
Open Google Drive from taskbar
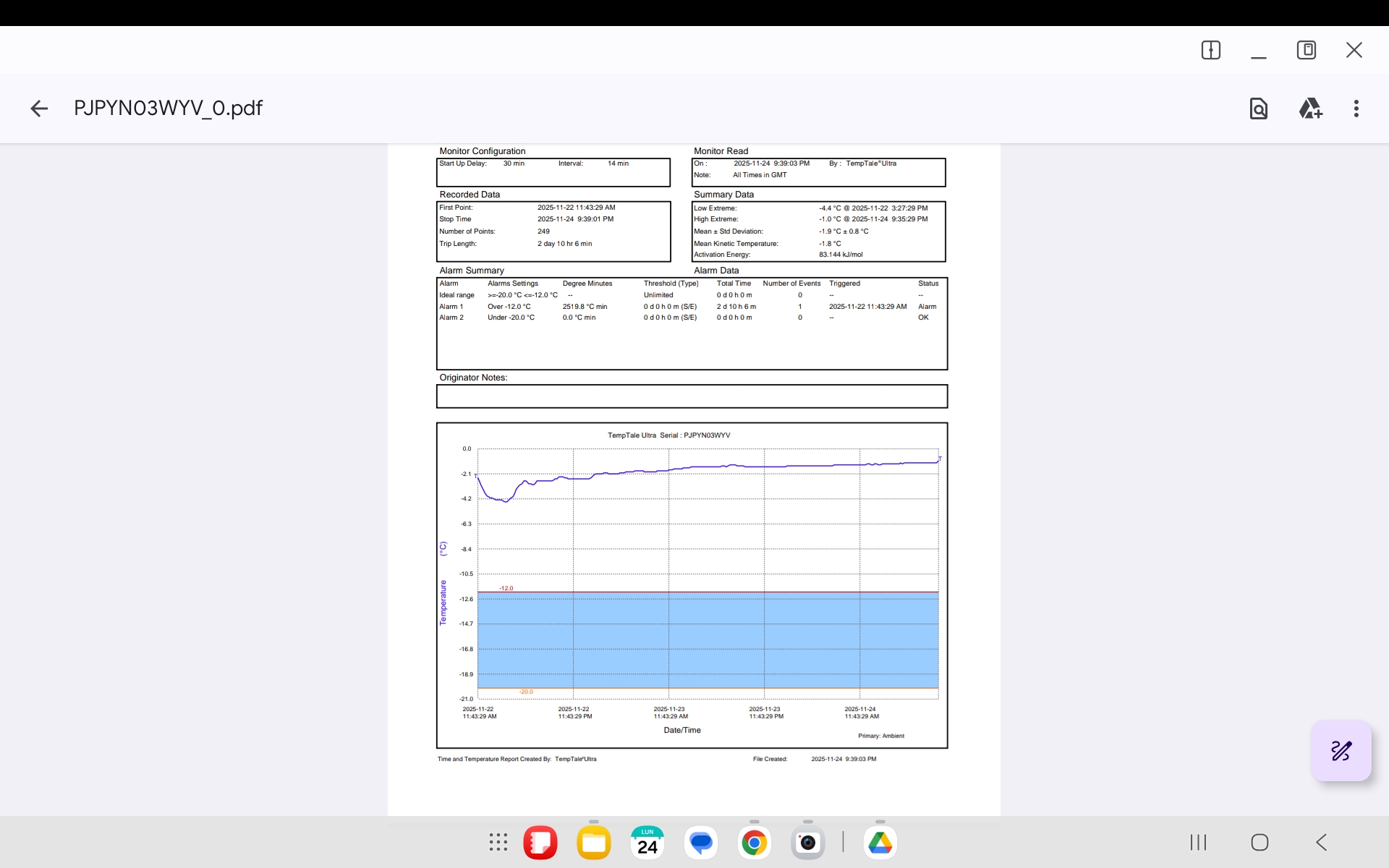tap(880, 843)
